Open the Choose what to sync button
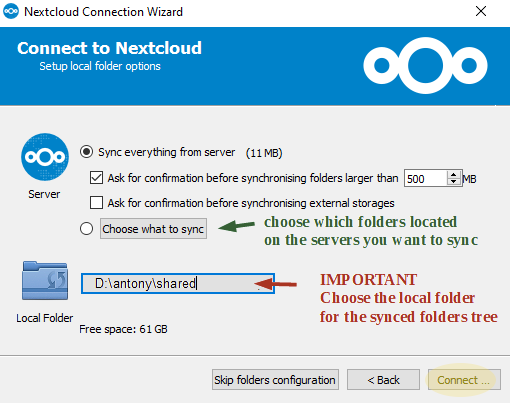The image size is (510, 403). (153, 229)
